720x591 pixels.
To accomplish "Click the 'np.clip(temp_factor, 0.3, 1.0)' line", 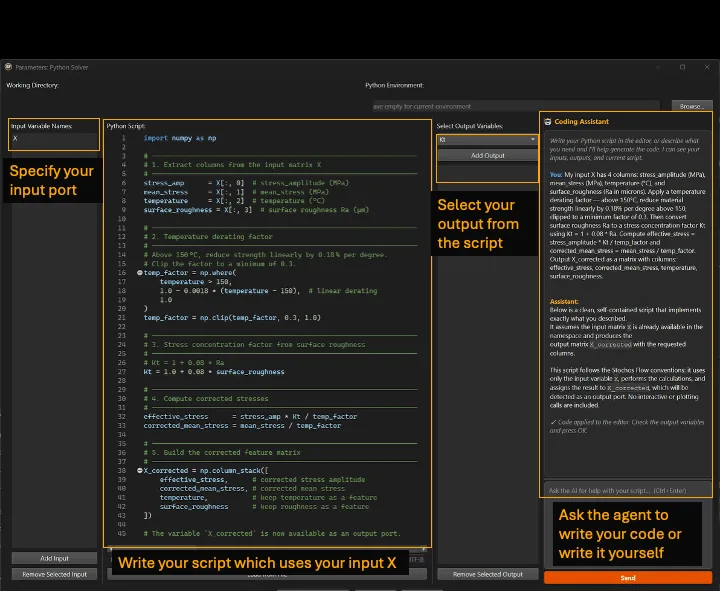I will point(232,318).
